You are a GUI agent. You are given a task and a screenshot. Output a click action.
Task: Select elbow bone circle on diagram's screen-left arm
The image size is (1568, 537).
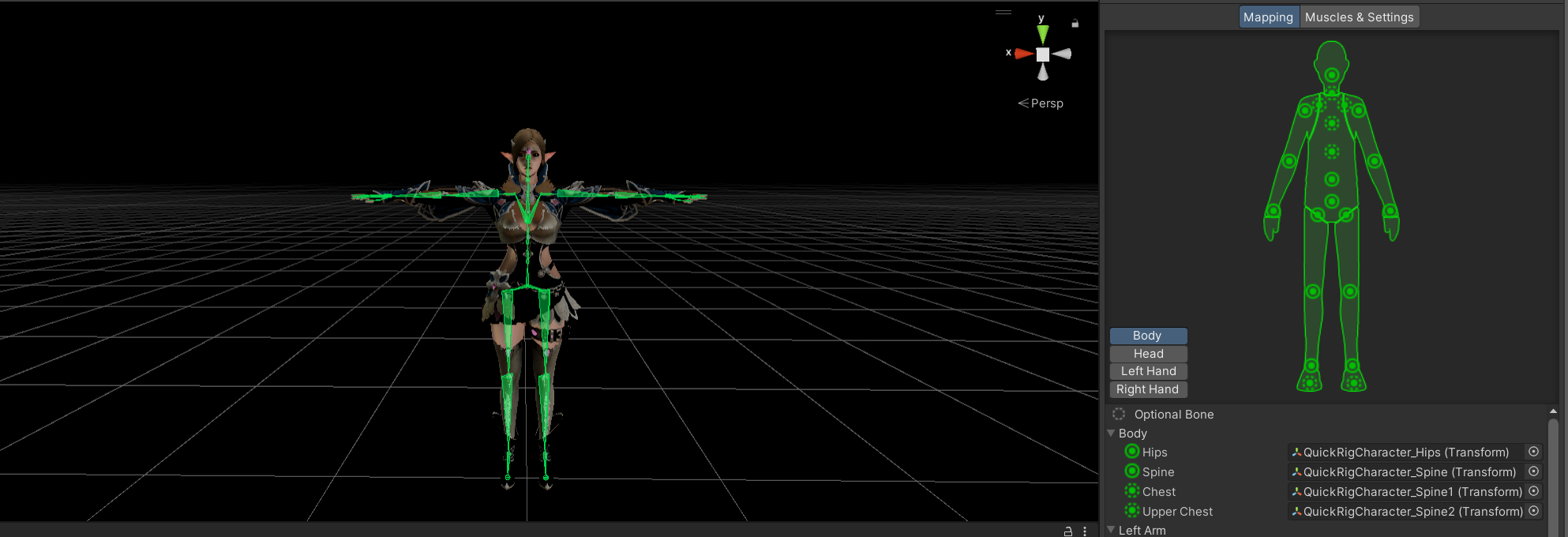[x=1289, y=161]
